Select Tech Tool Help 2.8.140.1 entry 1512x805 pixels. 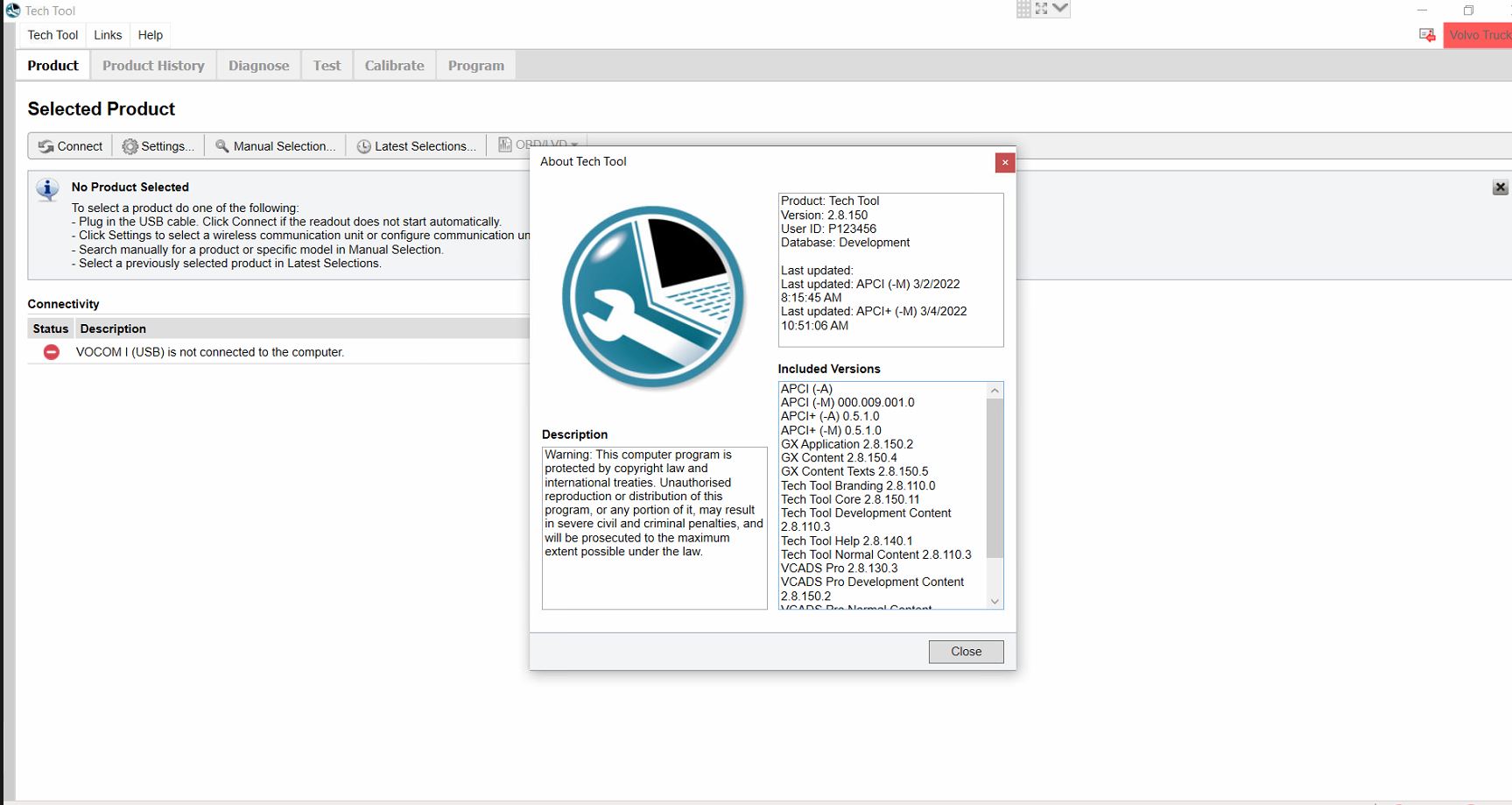pyautogui.click(x=847, y=540)
